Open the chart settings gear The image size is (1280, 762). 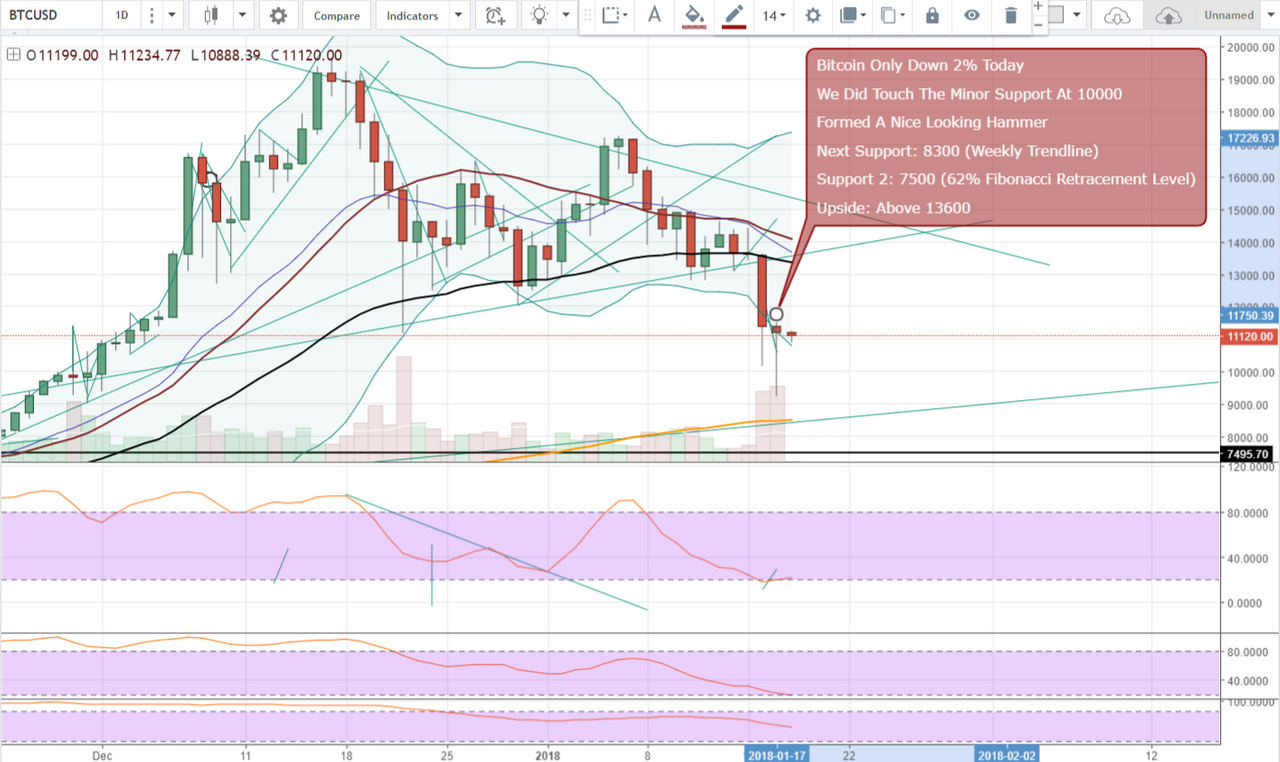tap(278, 15)
